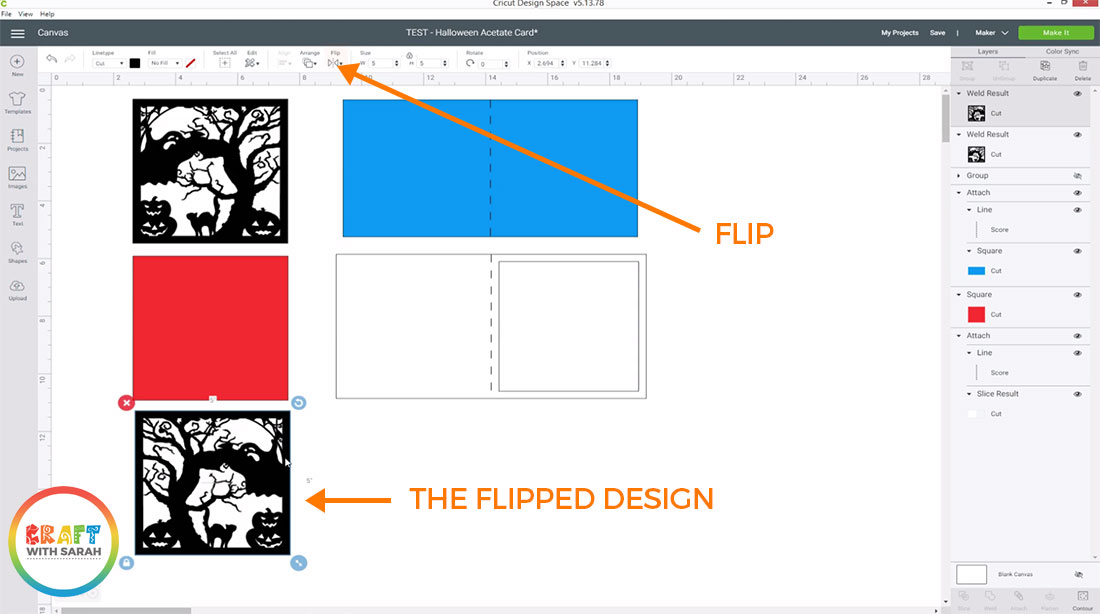Click the resize handle on selected design
1100x614 pixels.
click(298, 563)
